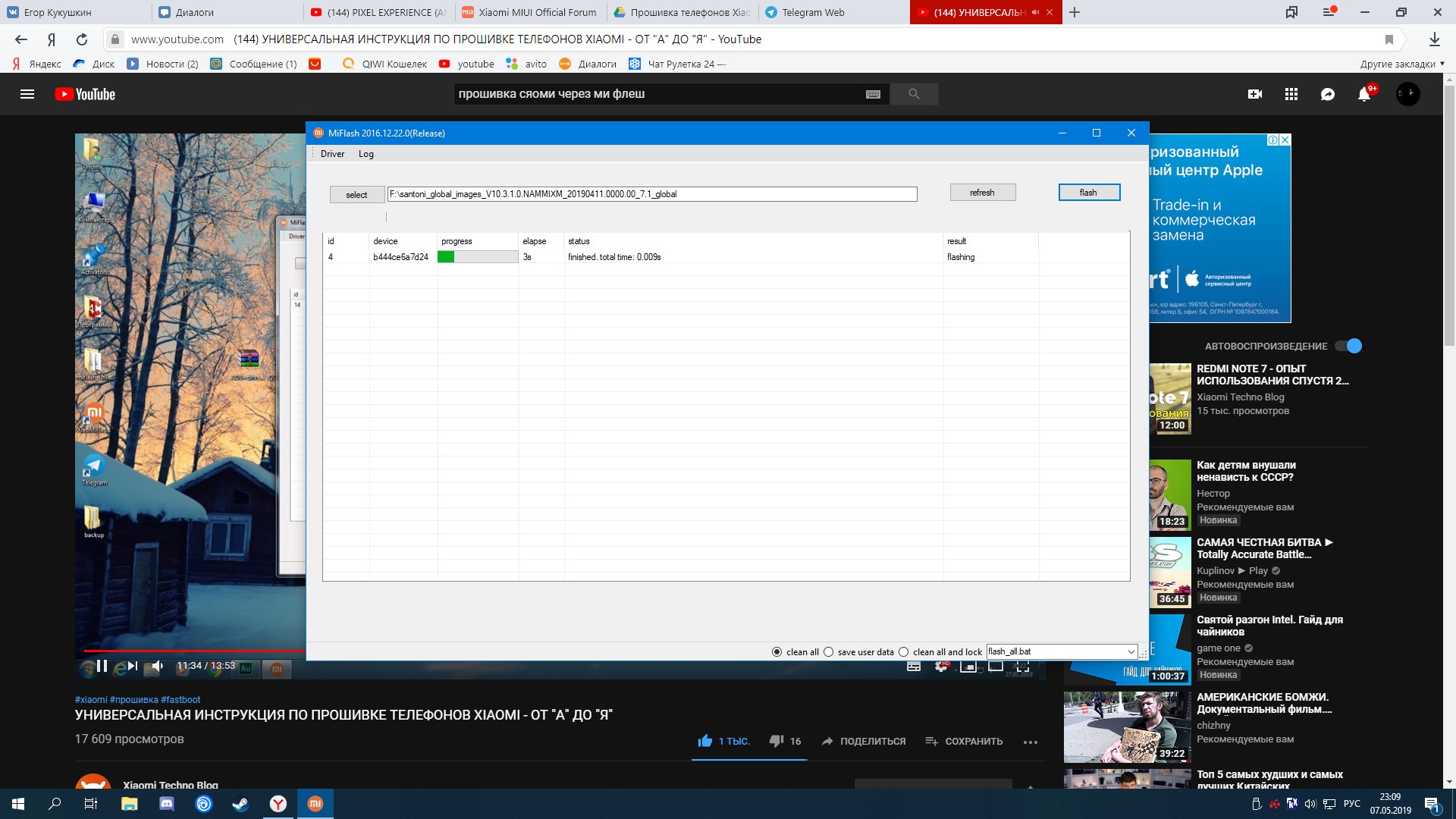
Task: Click the video progress seek bar
Action: [193, 651]
